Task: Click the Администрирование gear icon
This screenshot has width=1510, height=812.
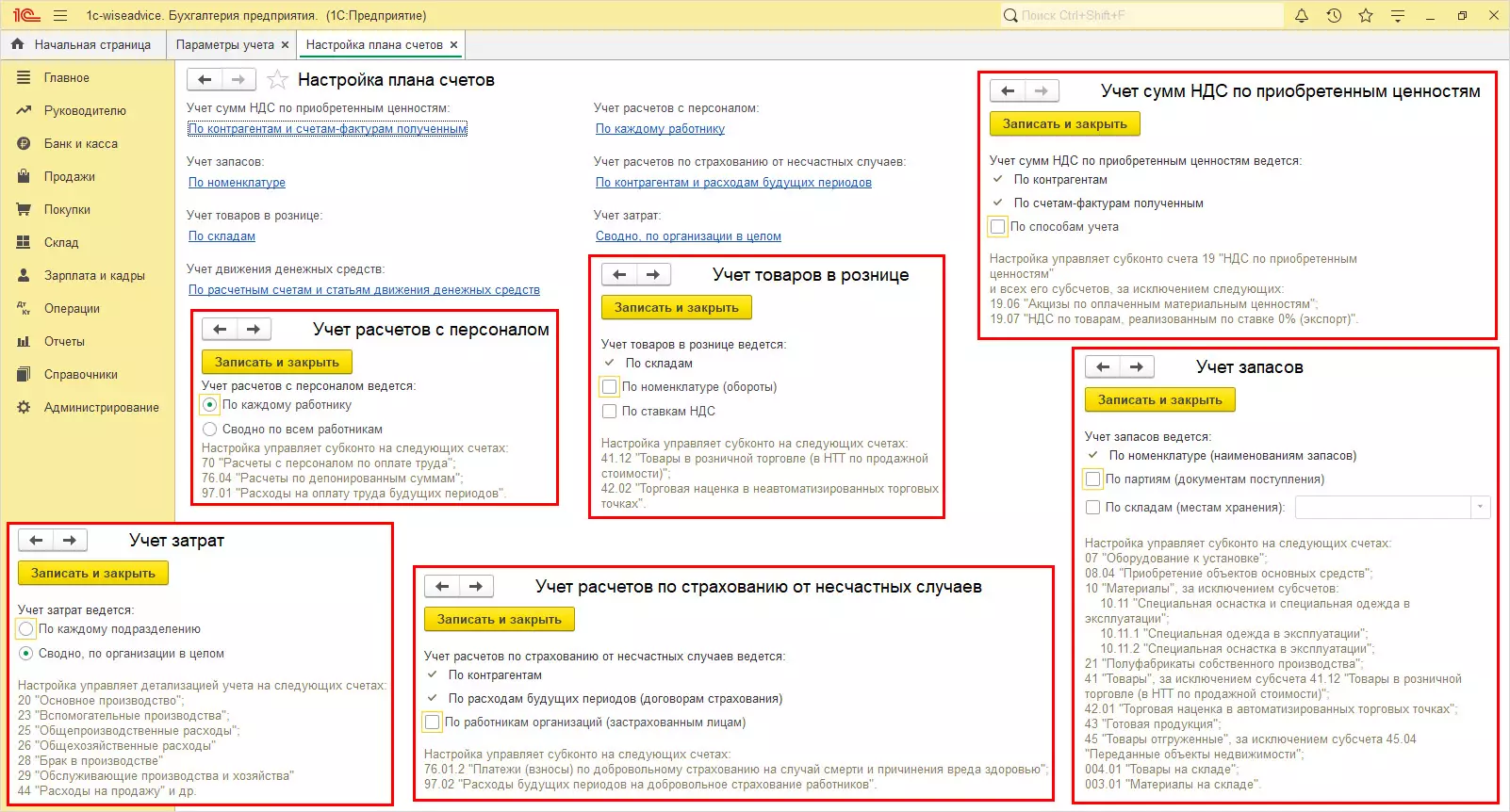Action: click(x=24, y=407)
